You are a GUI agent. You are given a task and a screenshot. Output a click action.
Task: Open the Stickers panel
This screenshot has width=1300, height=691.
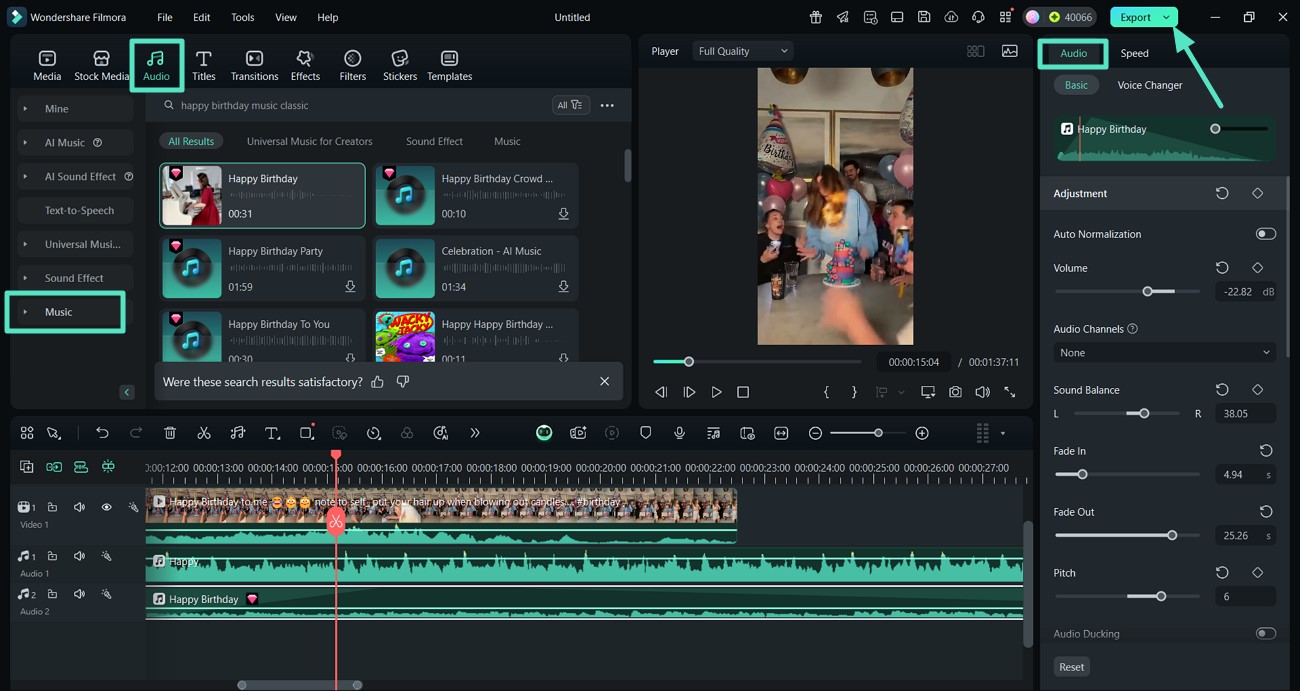click(399, 65)
